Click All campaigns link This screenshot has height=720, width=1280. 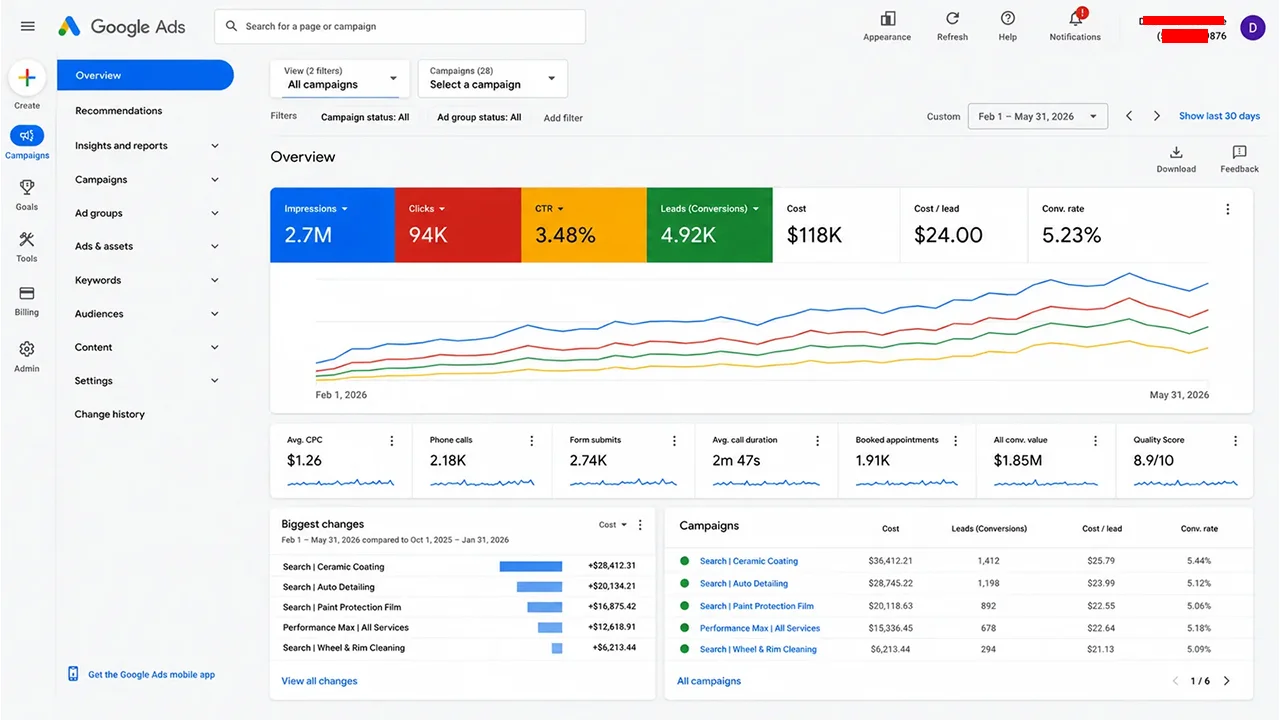(709, 681)
